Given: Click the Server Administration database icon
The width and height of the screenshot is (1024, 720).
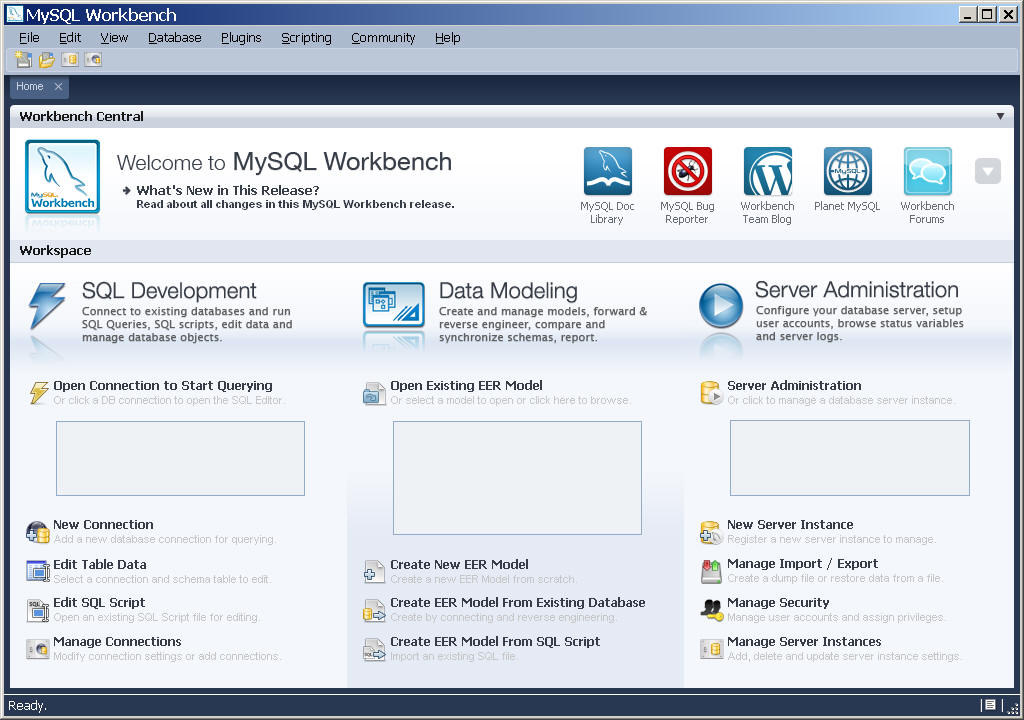Looking at the screenshot, I should click(x=711, y=393).
